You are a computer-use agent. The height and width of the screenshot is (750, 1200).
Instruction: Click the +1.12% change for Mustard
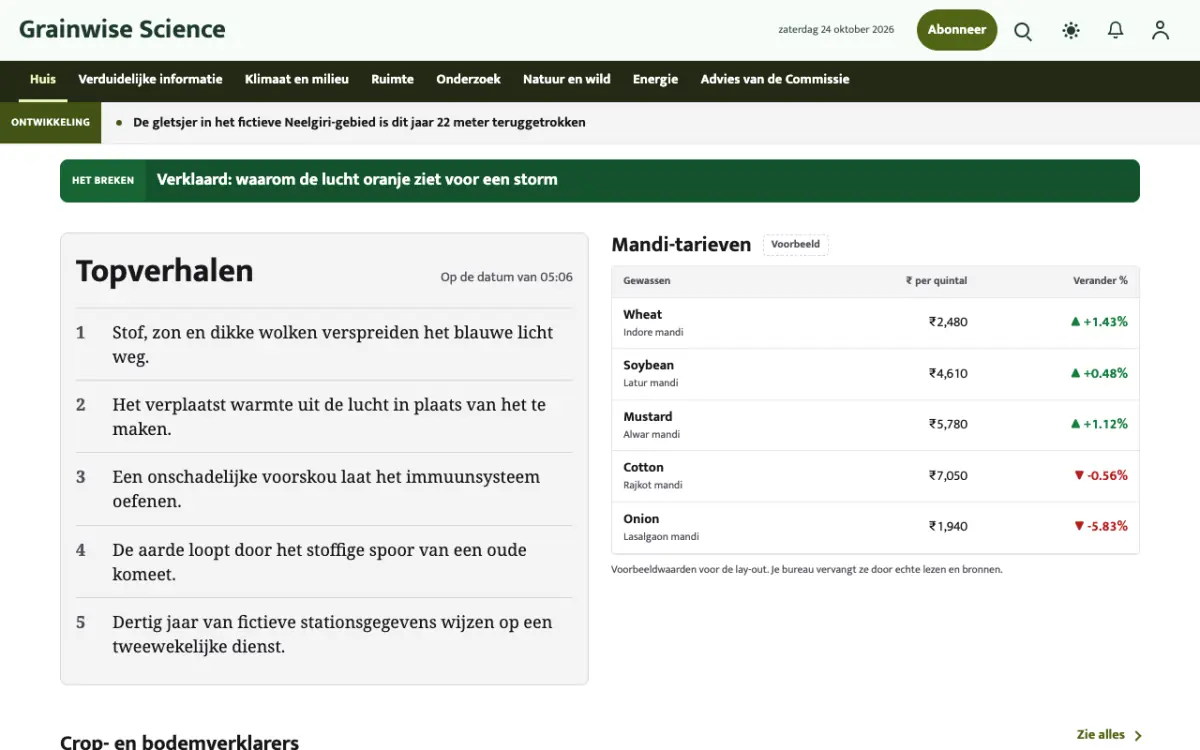[1099, 424]
